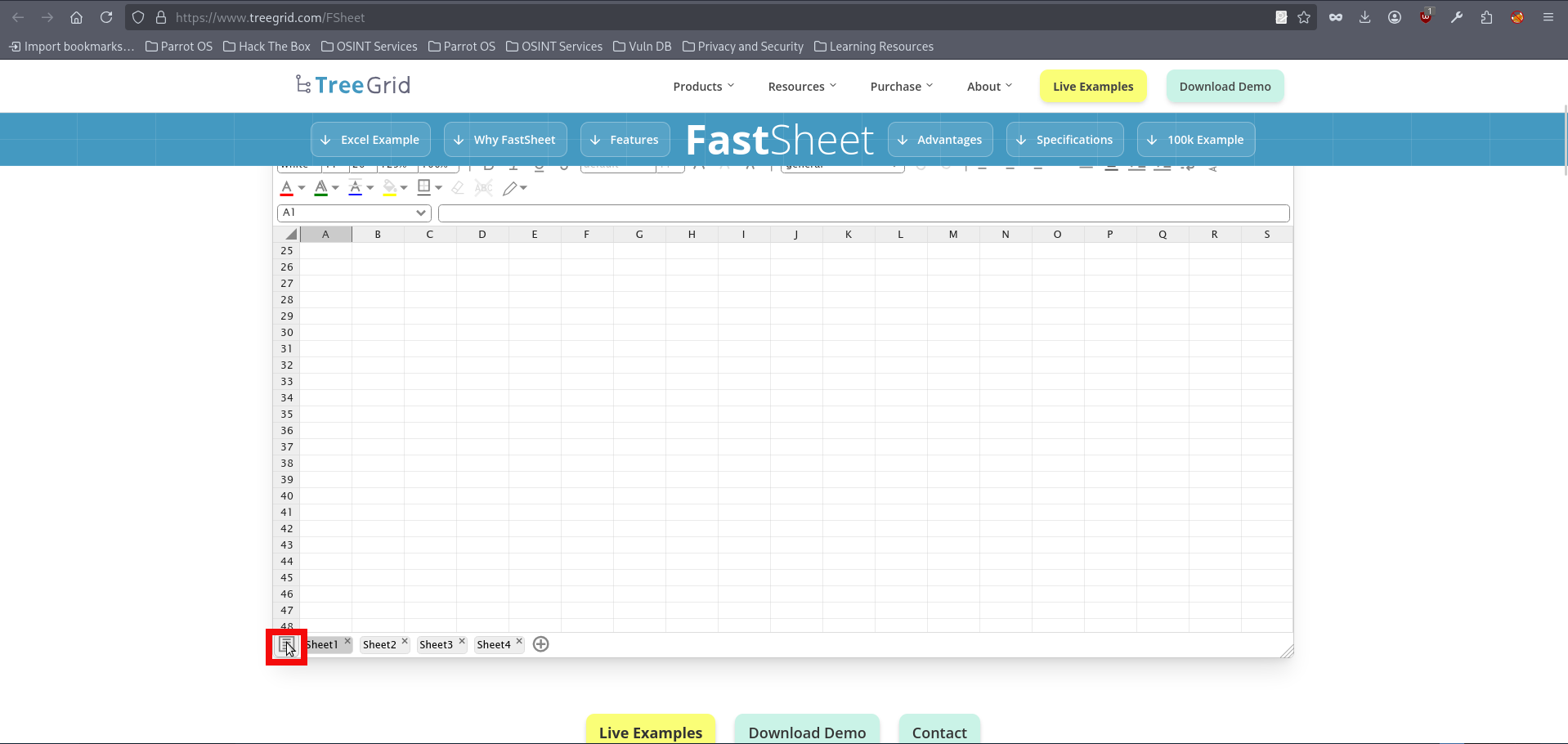Open the sheet list icon
The width and height of the screenshot is (1568, 744).
click(x=286, y=645)
